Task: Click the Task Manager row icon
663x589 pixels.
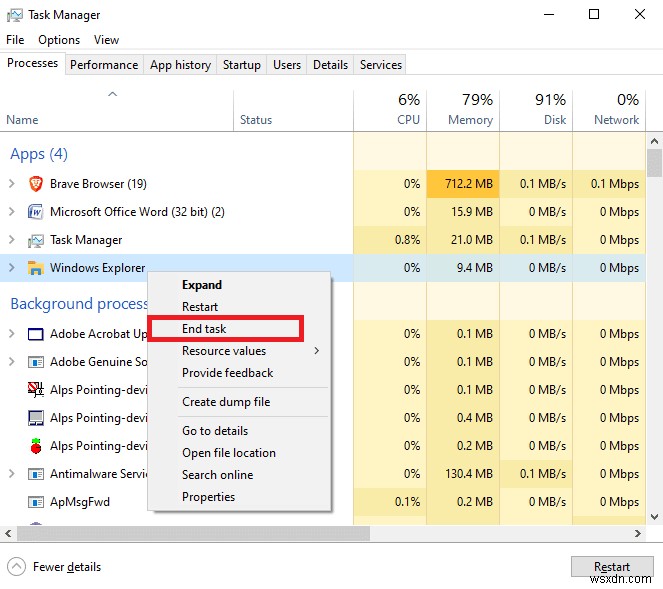Action: 36,240
